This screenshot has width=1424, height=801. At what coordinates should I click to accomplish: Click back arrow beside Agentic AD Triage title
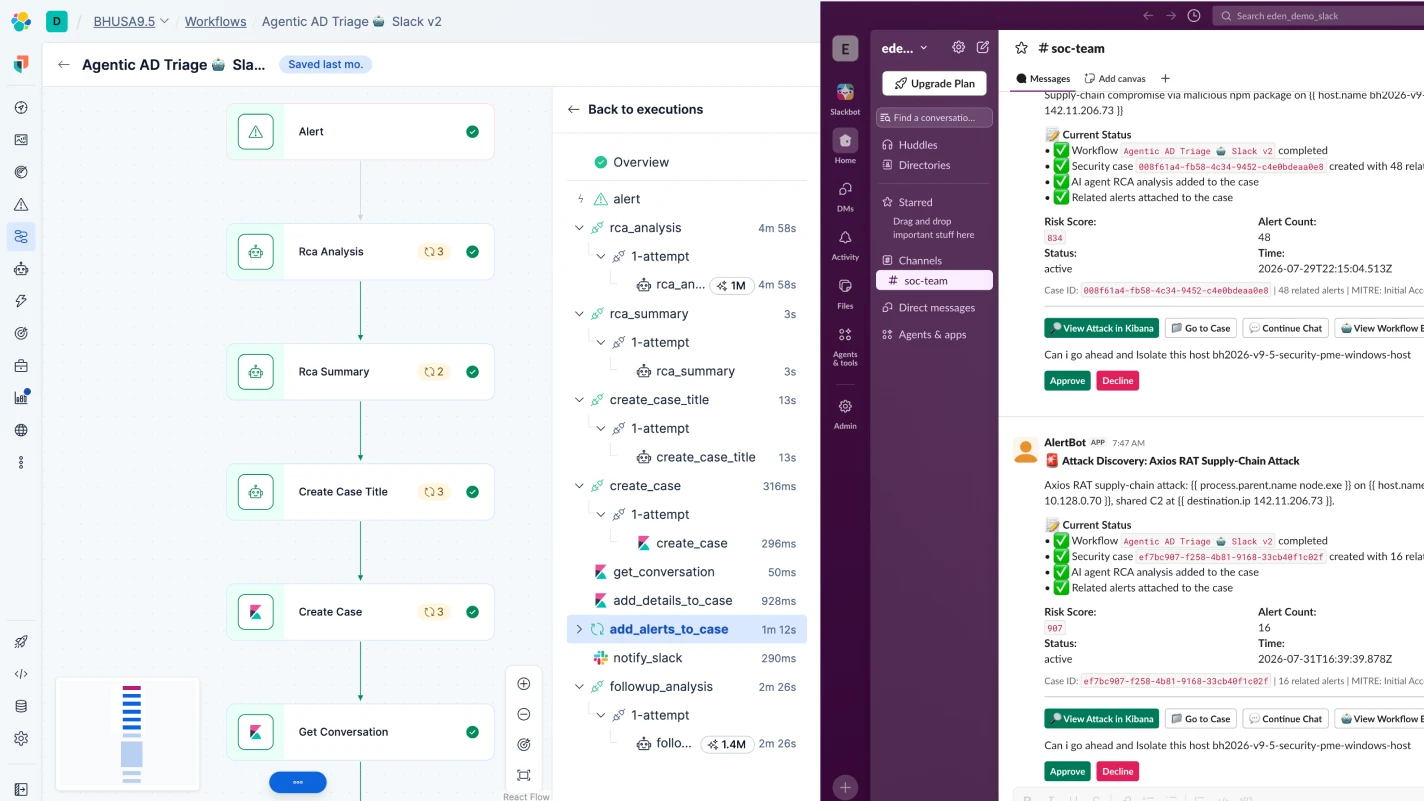[64, 64]
